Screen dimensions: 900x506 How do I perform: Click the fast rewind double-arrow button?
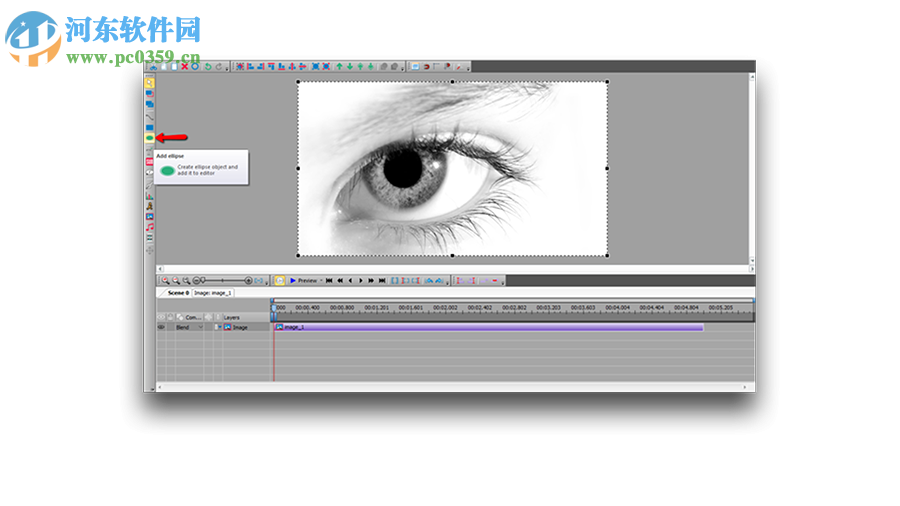coord(340,281)
